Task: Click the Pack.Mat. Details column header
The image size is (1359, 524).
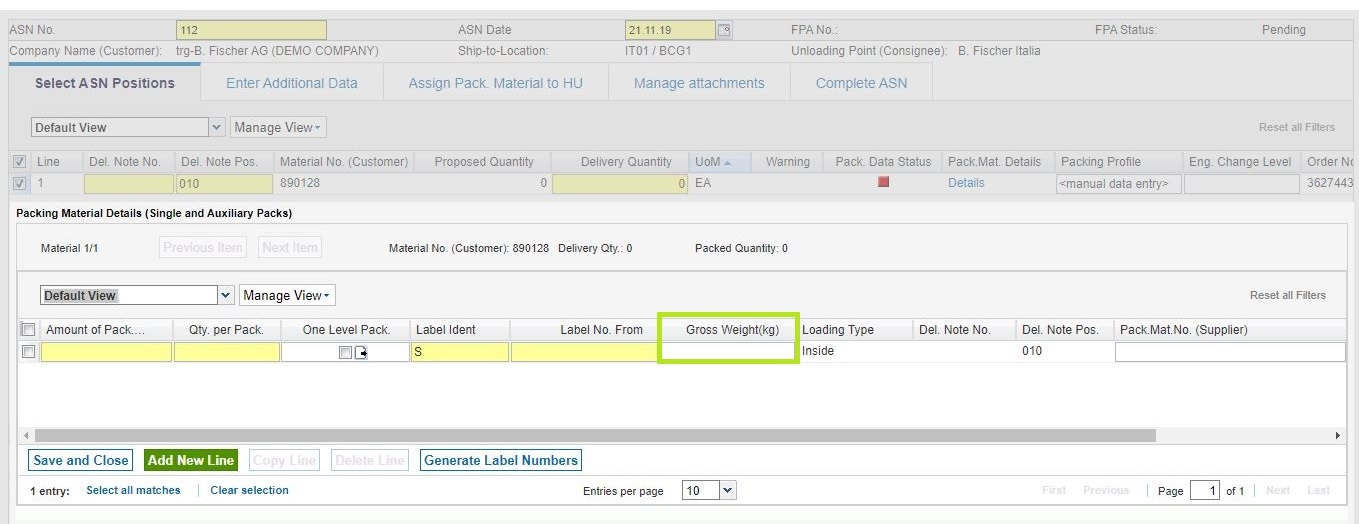Action: click(x=994, y=162)
